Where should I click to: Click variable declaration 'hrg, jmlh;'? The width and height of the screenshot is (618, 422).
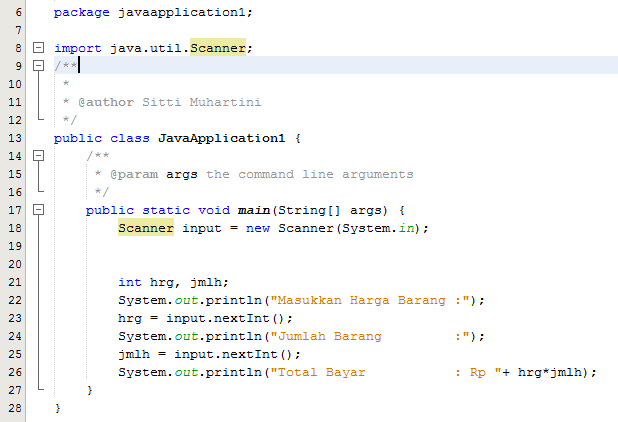[189, 283]
